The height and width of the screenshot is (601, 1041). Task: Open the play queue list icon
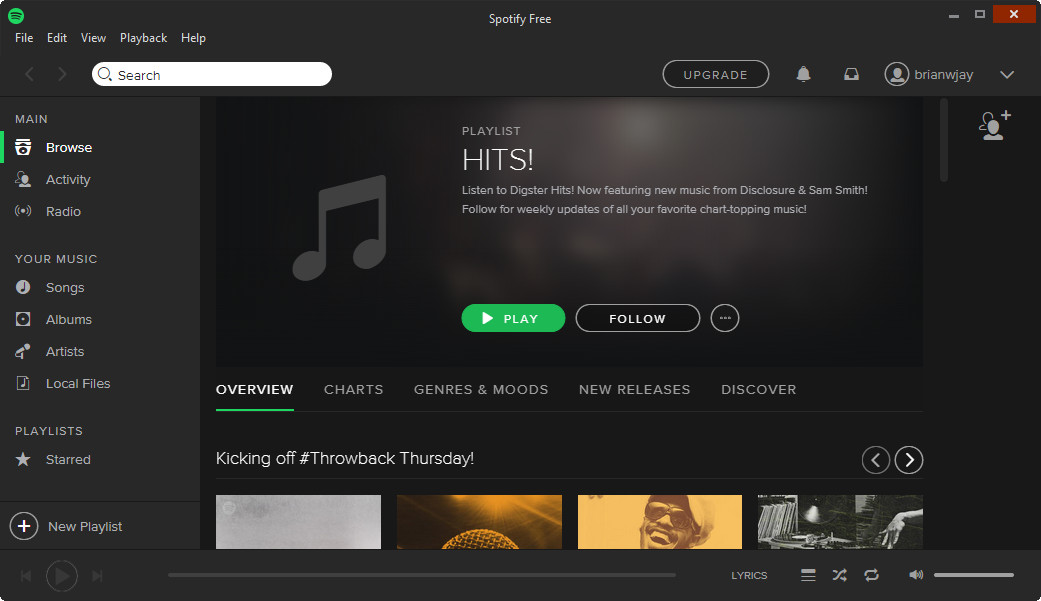808,575
